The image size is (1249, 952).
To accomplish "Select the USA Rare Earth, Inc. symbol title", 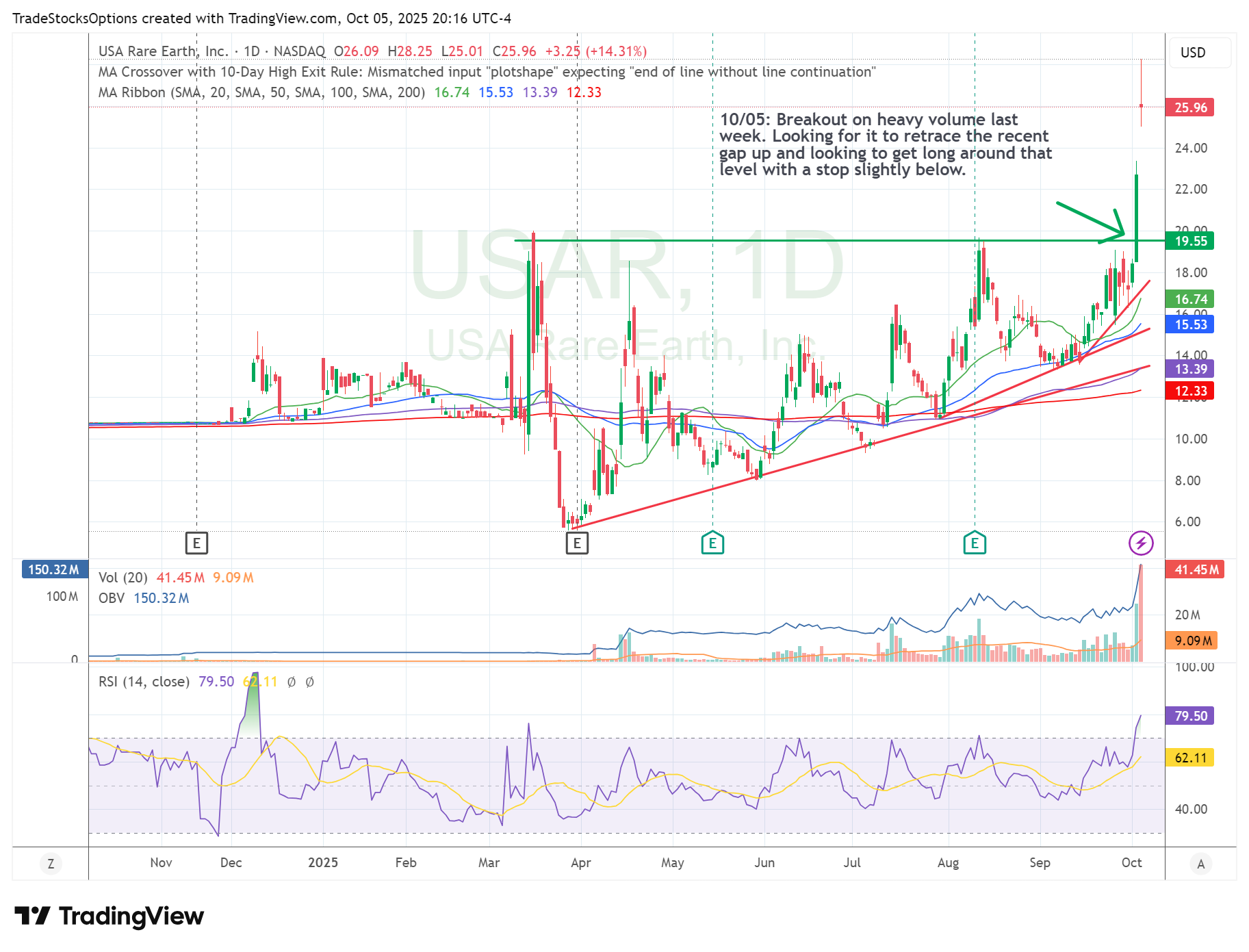I will [164, 51].
